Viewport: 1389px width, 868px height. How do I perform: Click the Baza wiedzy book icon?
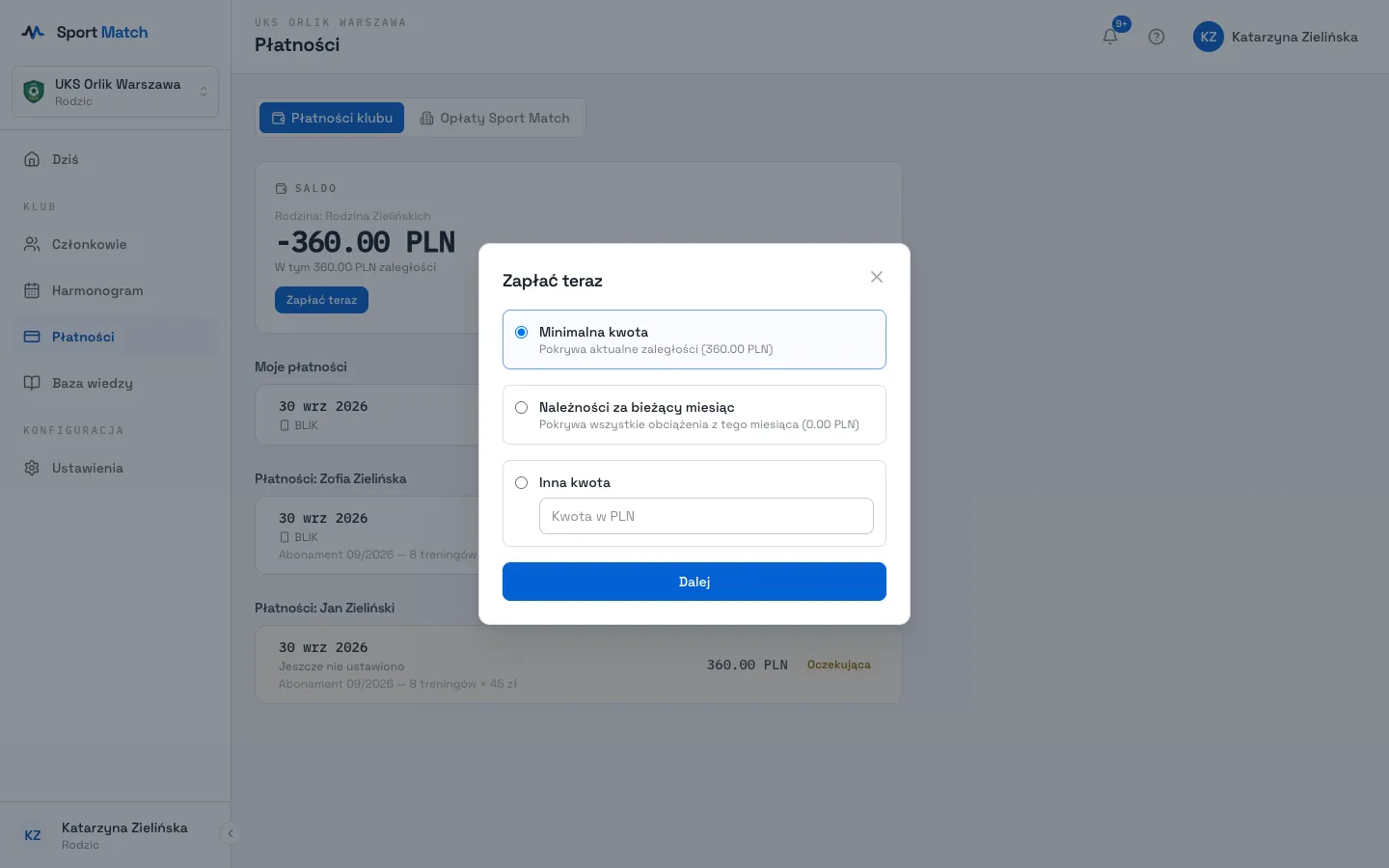click(x=32, y=383)
